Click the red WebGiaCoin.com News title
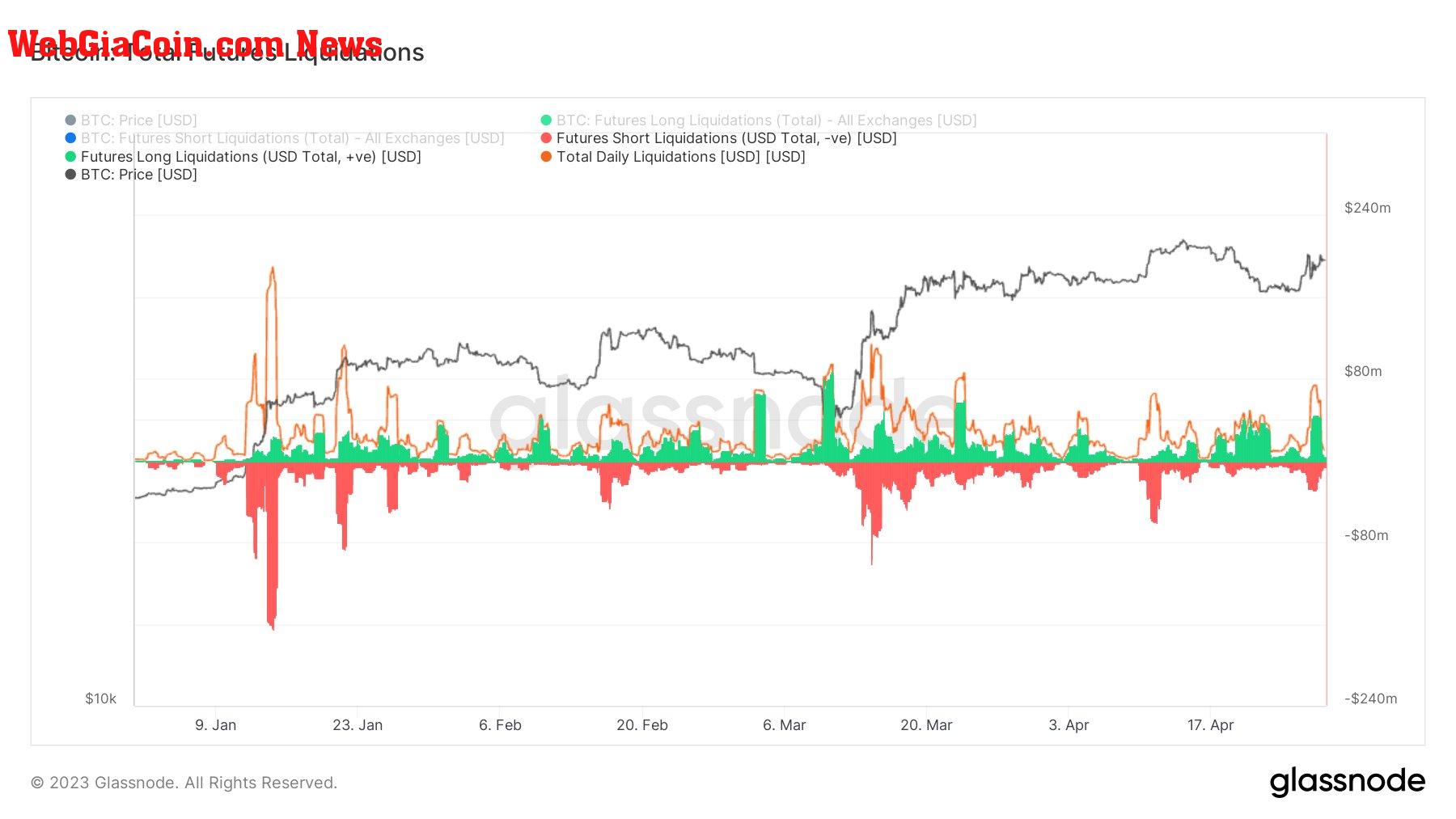Image resolution: width=1456 pixels, height=819 pixels. pyautogui.click(x=195, y=44)
